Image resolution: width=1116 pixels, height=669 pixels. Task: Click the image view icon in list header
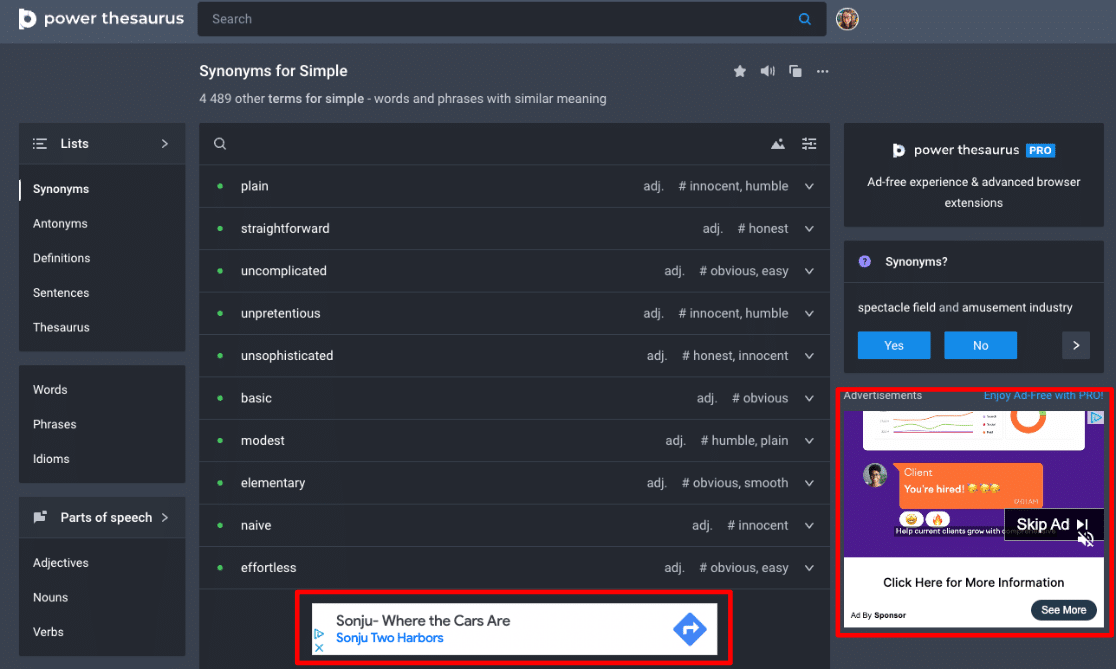778,144
